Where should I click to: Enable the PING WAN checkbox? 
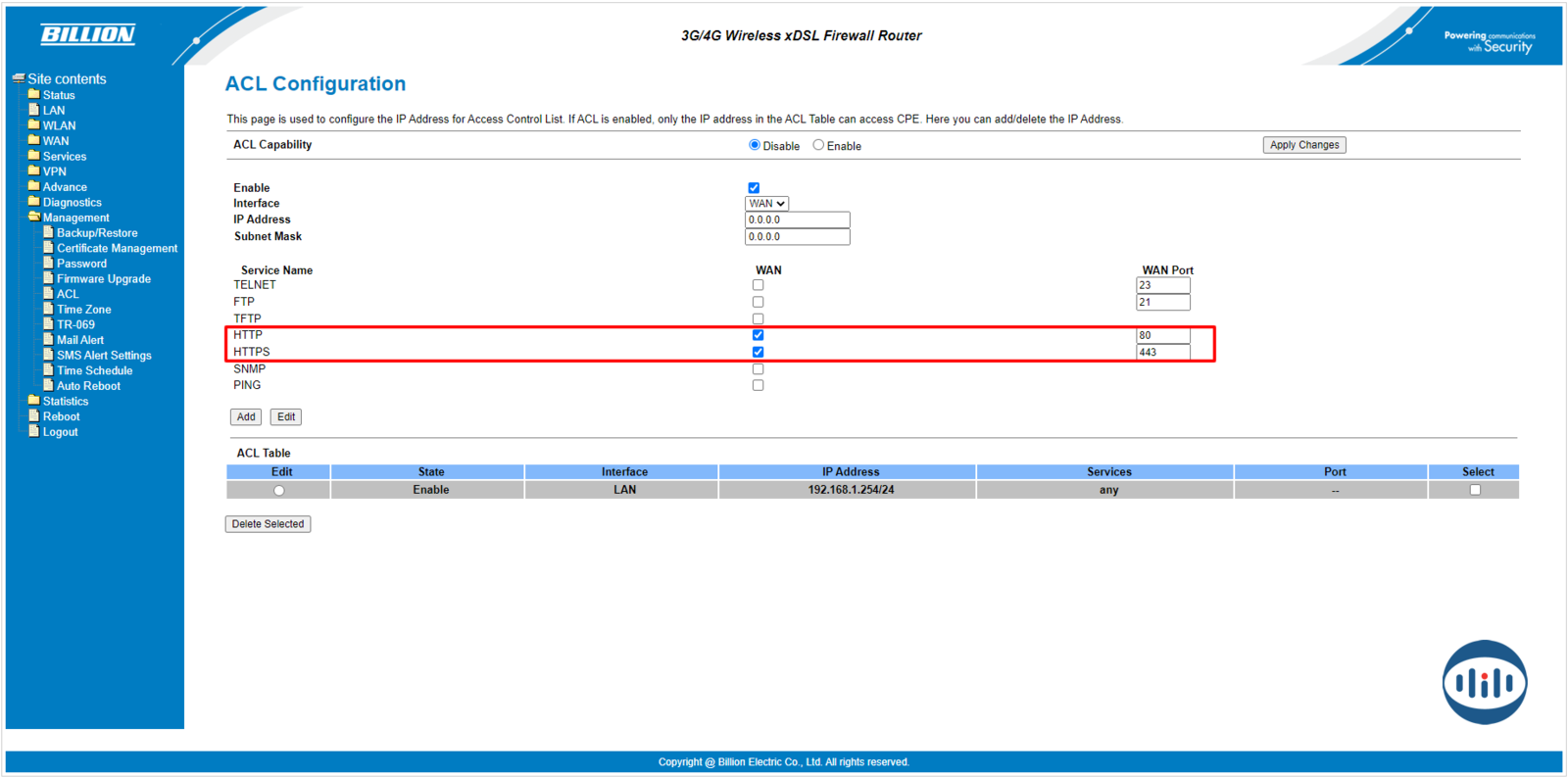pyautogui.click(x=758, y=385)
